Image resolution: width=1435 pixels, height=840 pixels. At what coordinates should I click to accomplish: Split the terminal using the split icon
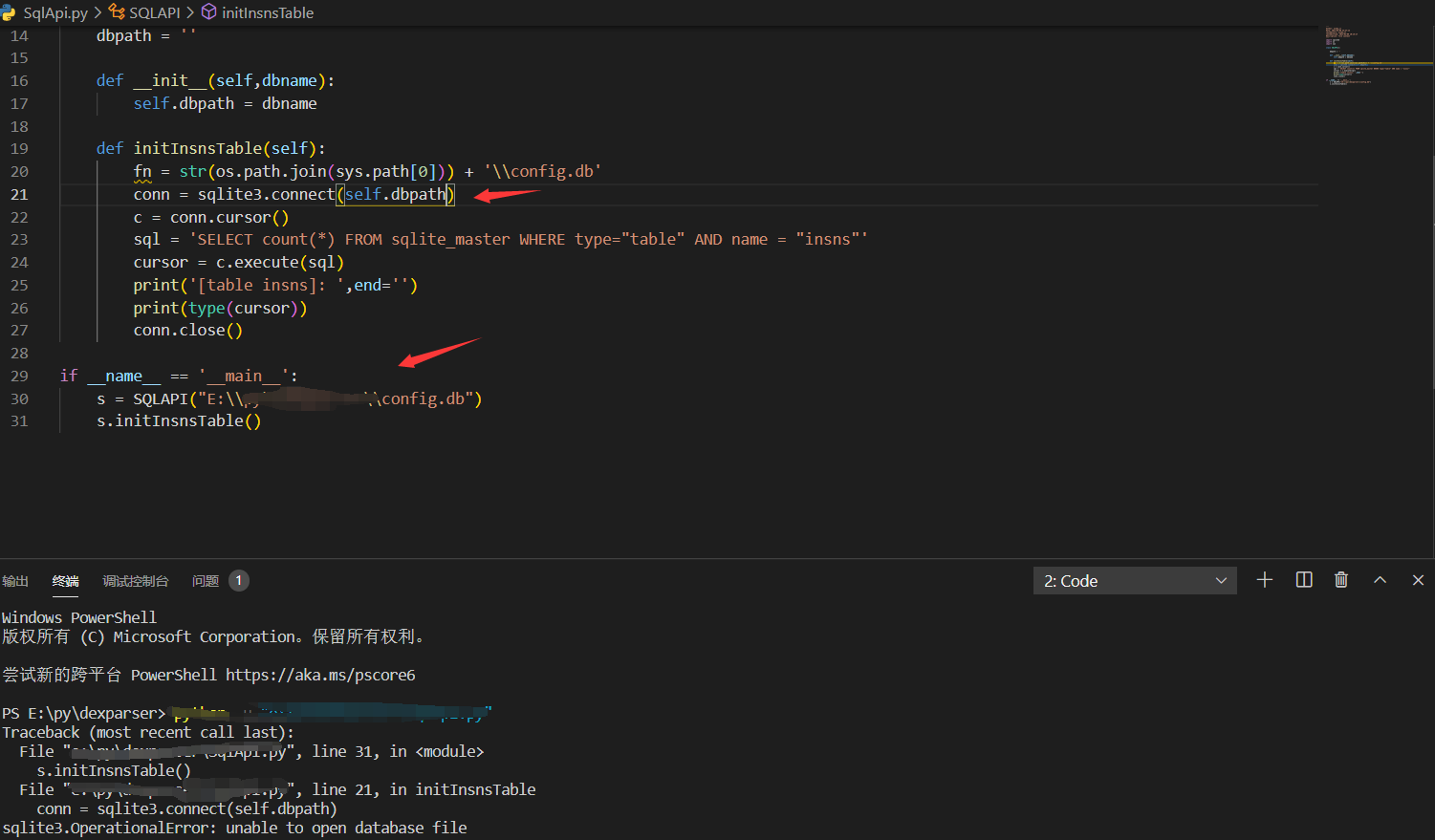(1303, 579)
